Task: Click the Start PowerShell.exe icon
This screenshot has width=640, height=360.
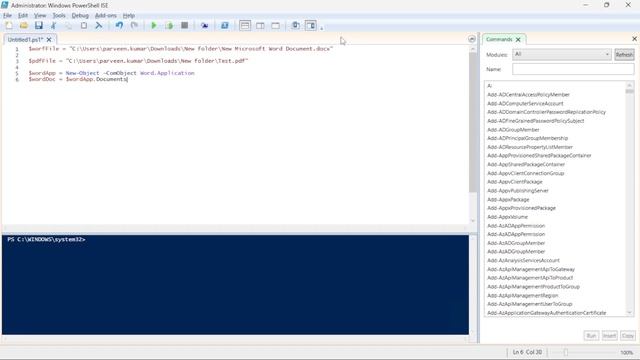Action: pyautogui.click(x=224, y=25)
